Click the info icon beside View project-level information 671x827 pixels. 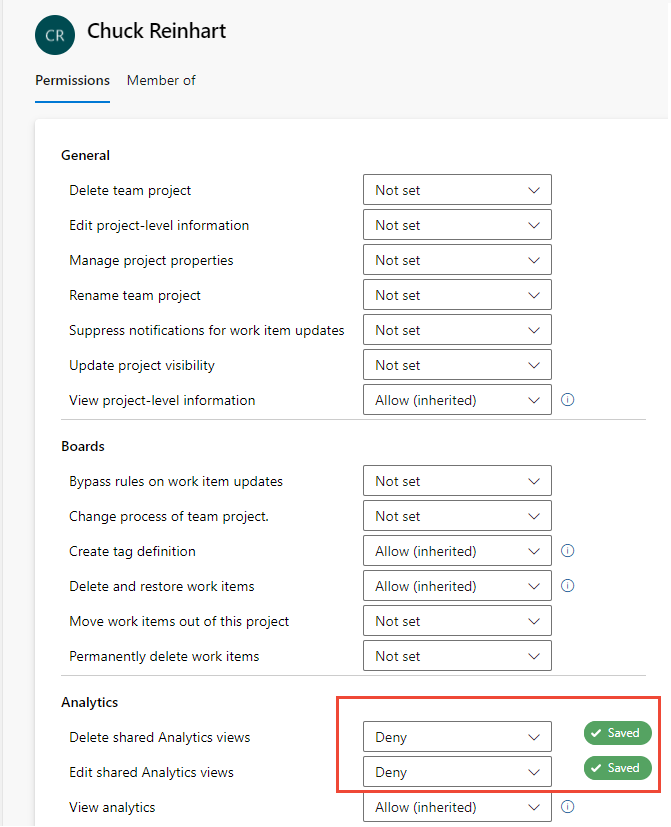point(567,399)
